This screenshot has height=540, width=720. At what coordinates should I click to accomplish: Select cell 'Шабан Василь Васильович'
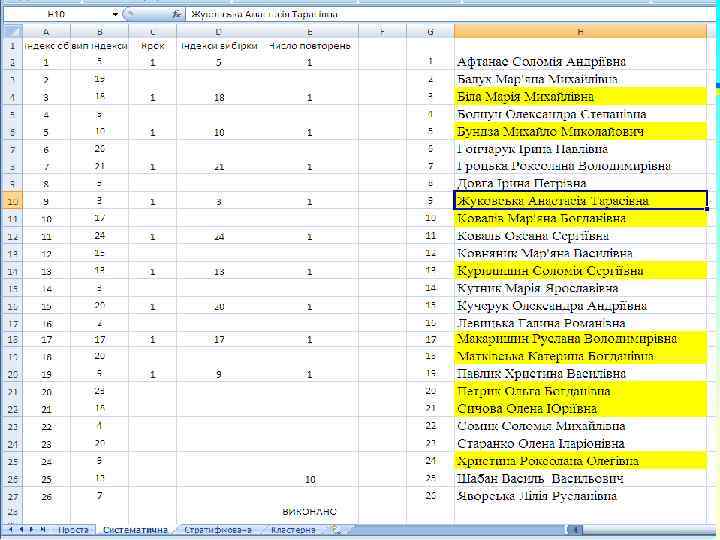pos(580,478)
